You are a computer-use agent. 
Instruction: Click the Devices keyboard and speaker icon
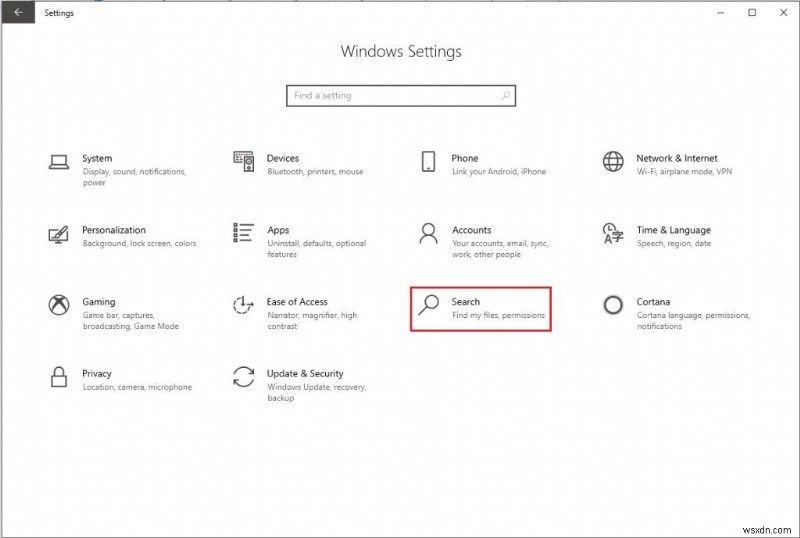[x=244, y=161]
